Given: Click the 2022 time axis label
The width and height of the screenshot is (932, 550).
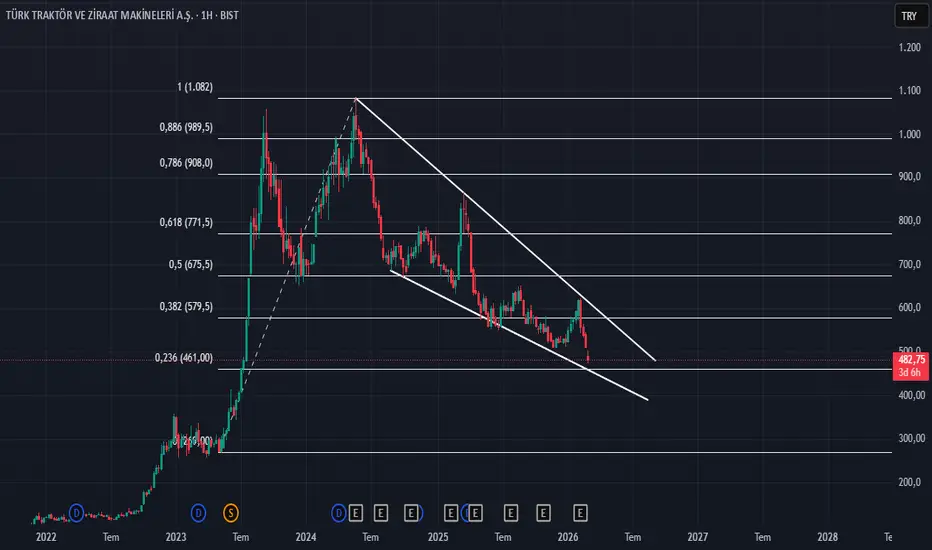Looking at the screenshot, I should 46,537.
